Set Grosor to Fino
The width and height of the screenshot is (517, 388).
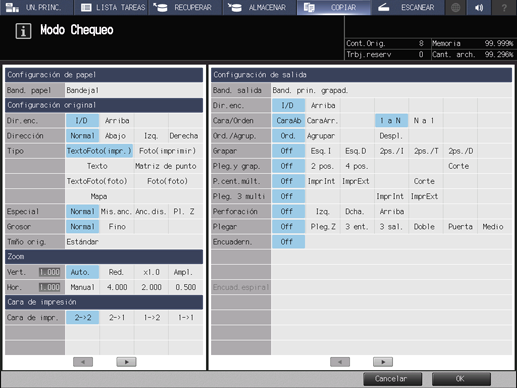point(117,227)
